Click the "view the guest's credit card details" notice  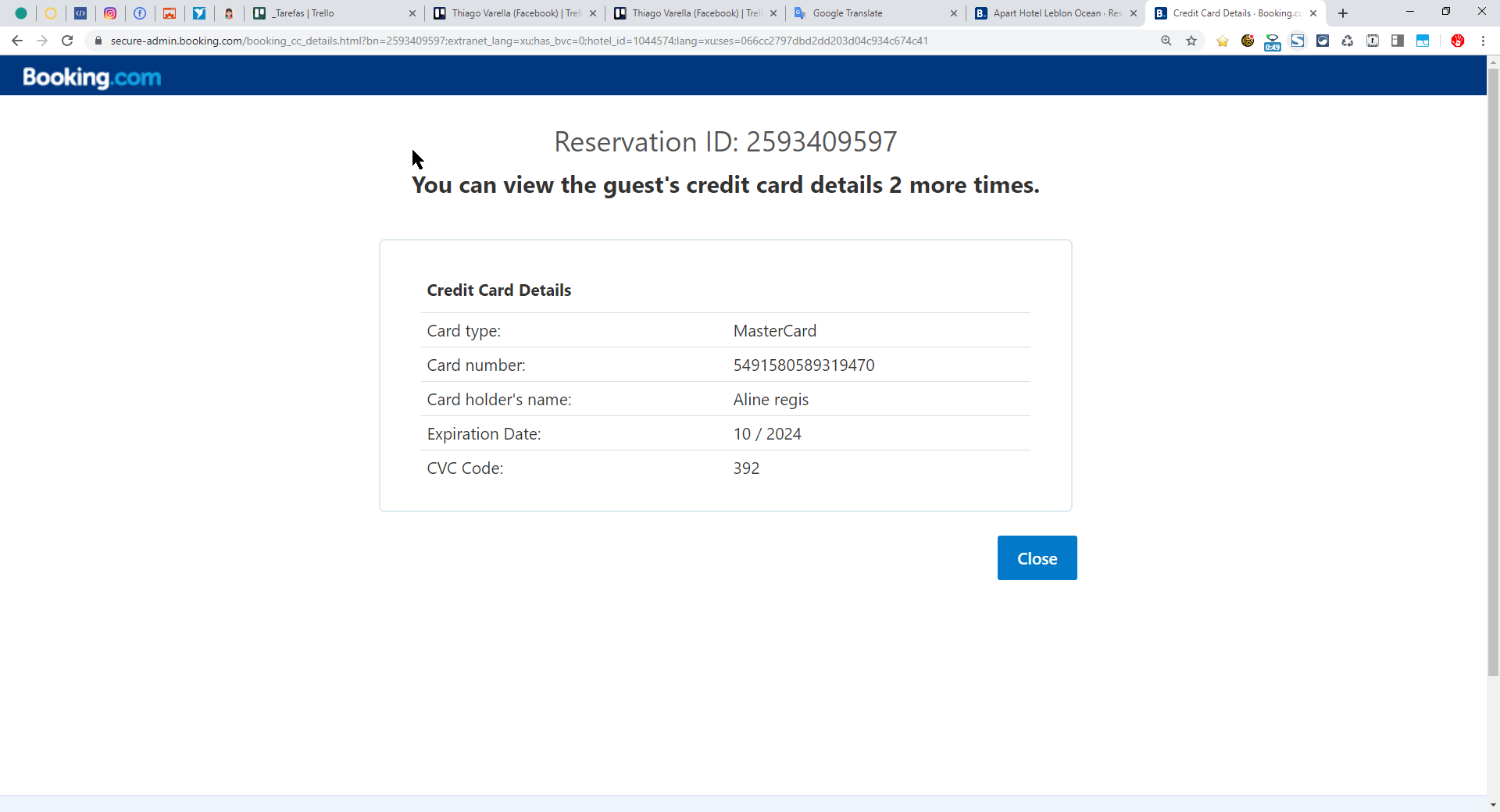(726, 185)
